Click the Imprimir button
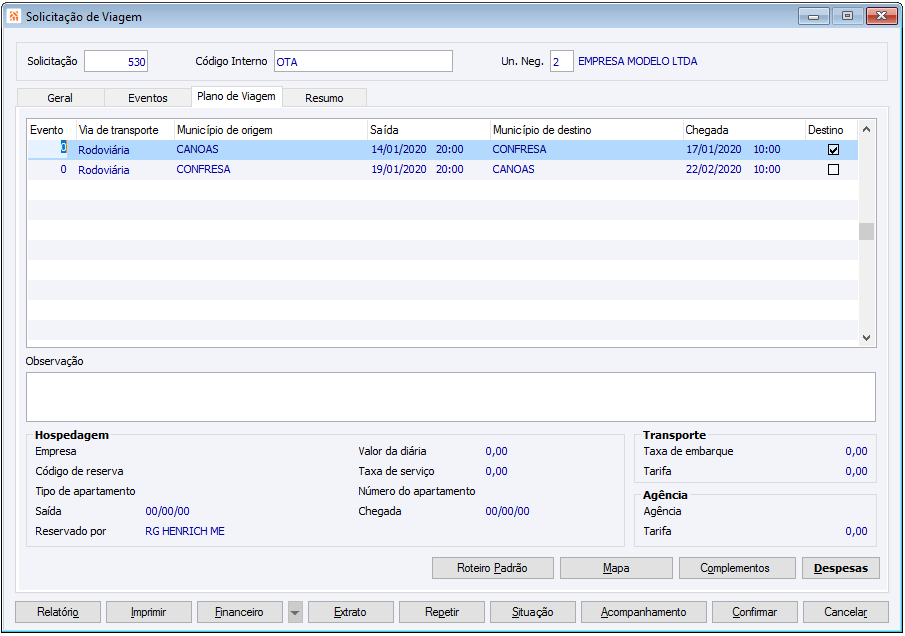Viewport: 905px width, 636px height. 148,612
